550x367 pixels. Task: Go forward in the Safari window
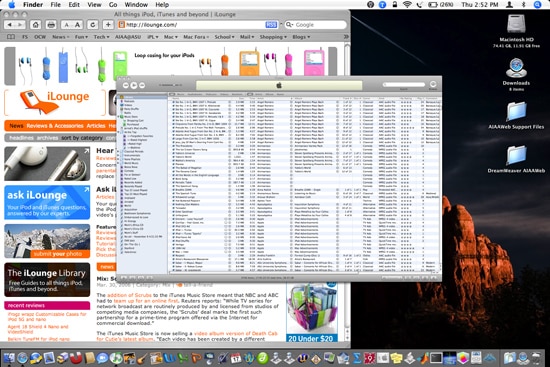click(20, 25)
